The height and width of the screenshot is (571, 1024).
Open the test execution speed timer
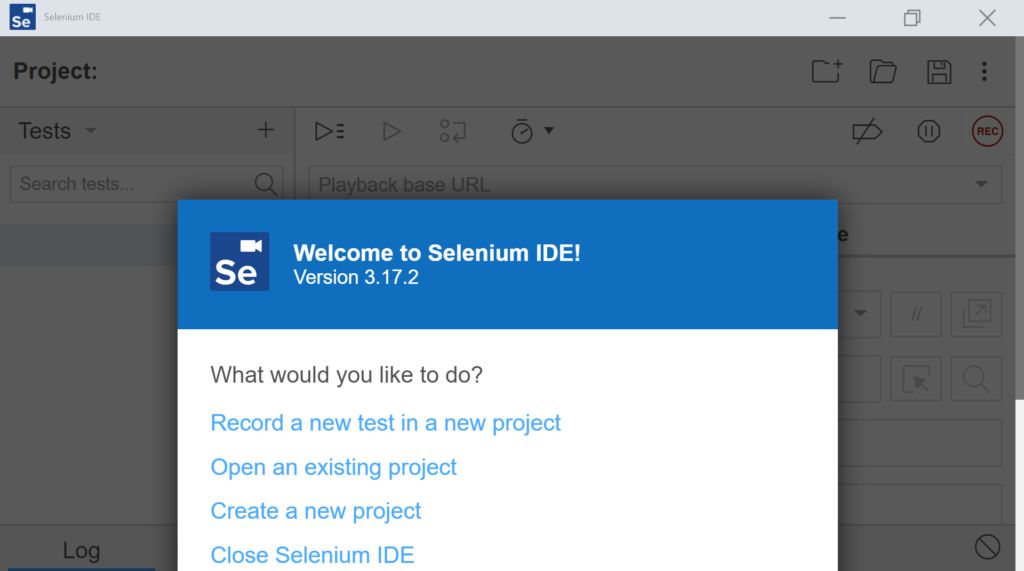[521, 131]
